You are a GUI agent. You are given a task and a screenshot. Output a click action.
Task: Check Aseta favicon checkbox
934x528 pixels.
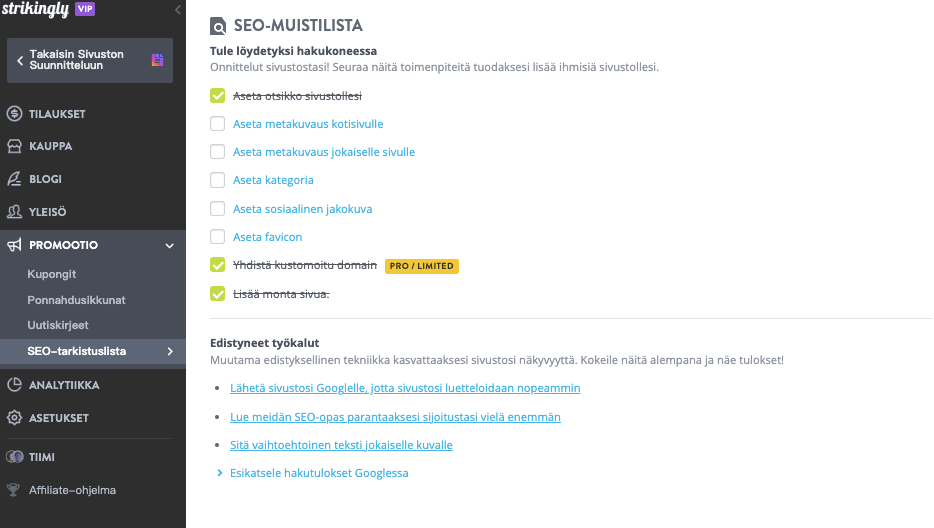point(217,237)
